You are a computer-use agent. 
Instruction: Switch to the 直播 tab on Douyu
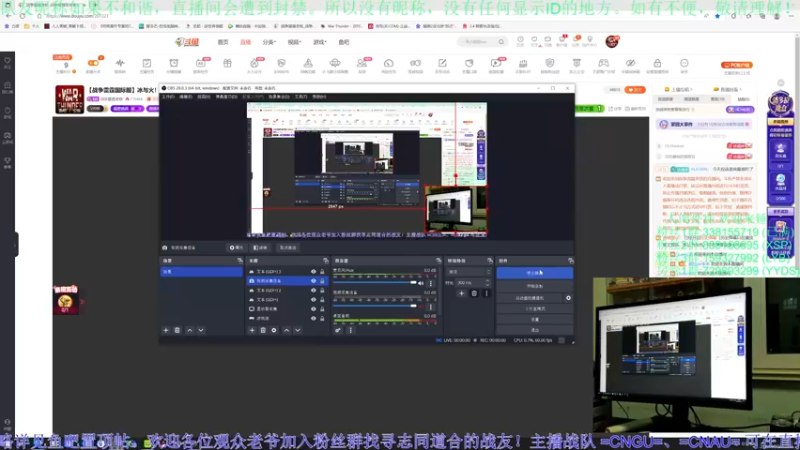pos(245,42)
